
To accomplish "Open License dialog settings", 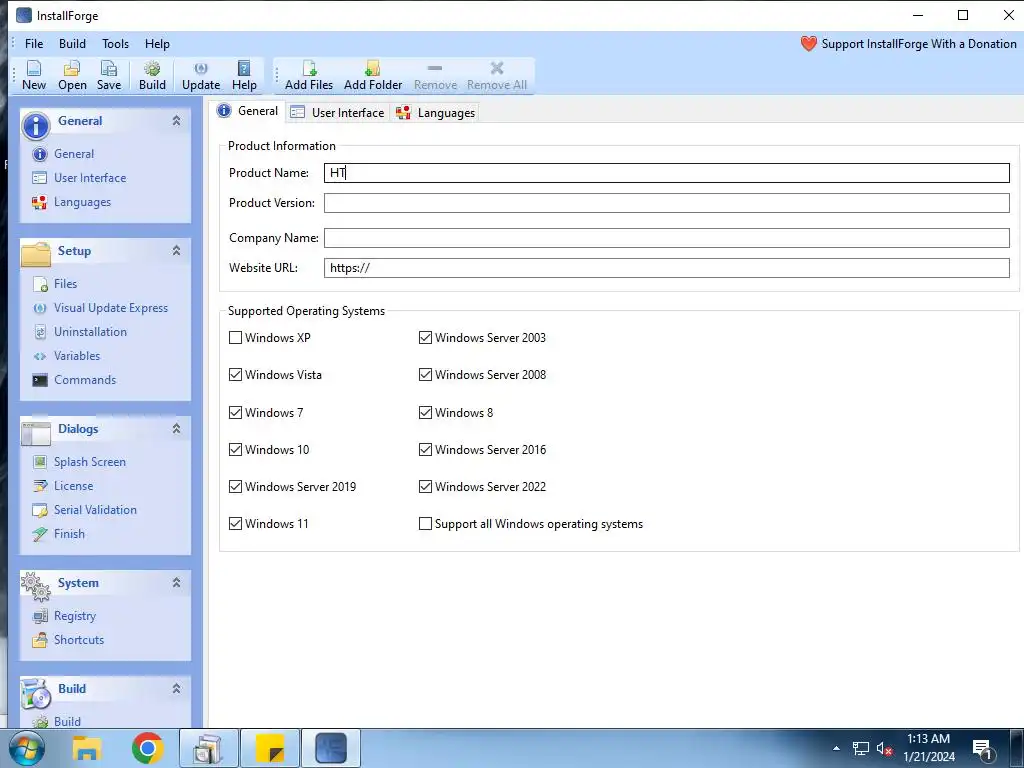I will click(73, 486).
